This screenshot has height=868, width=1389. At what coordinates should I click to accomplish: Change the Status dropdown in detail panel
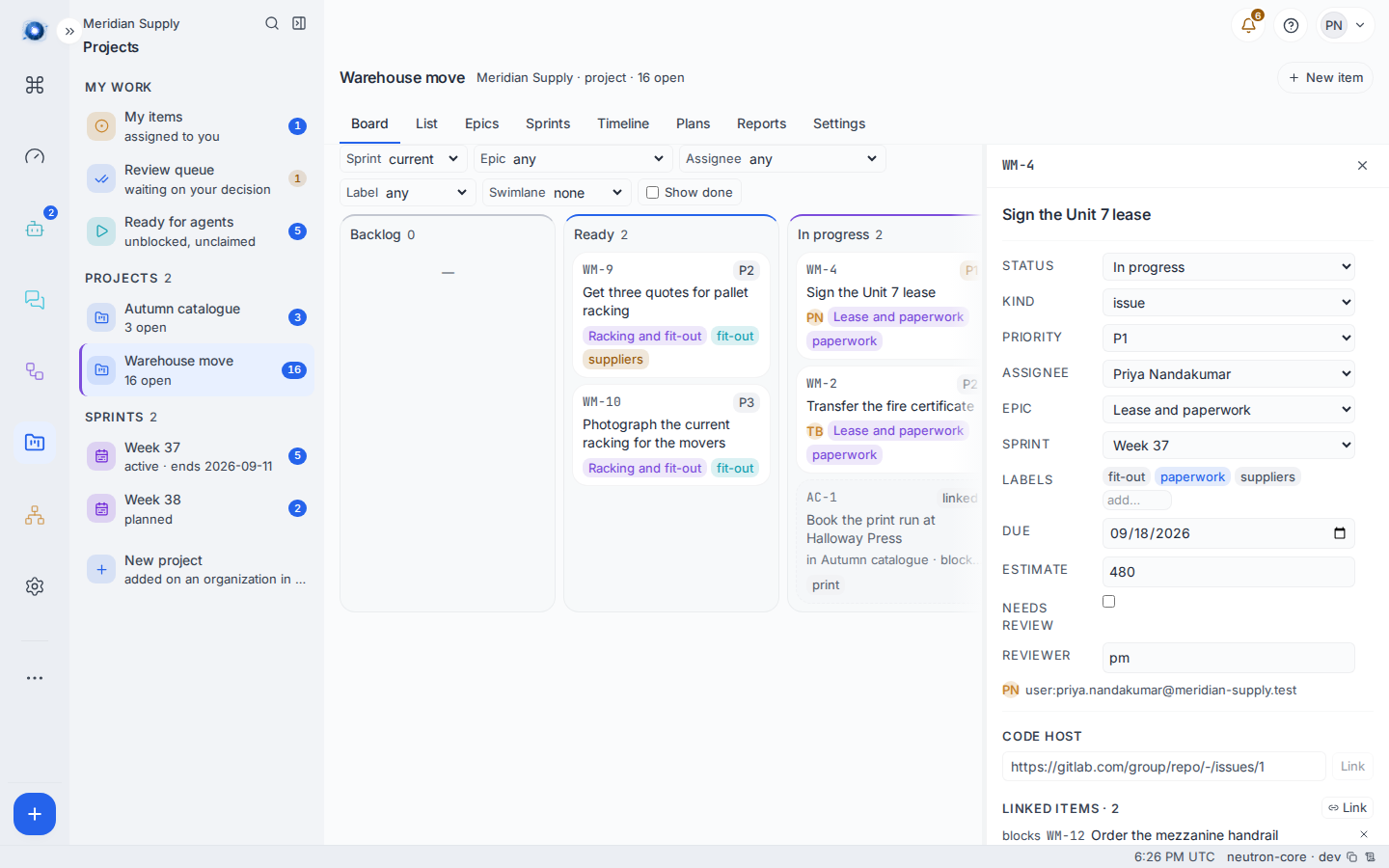(1229, 266)
